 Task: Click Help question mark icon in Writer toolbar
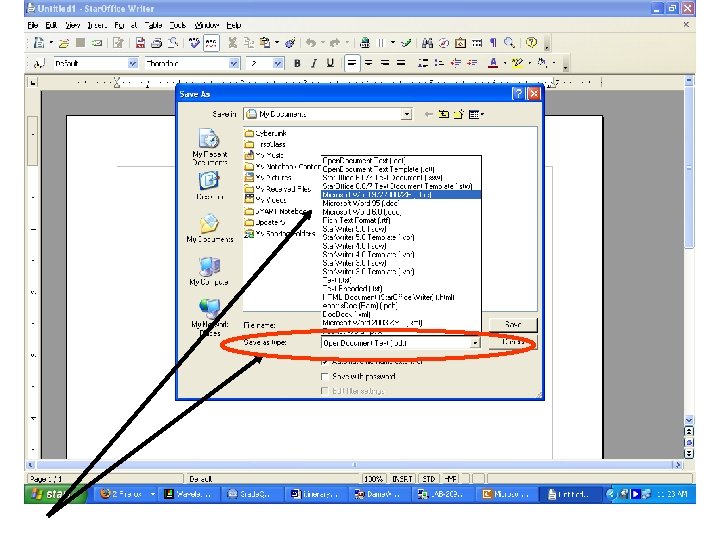point(531,43)
